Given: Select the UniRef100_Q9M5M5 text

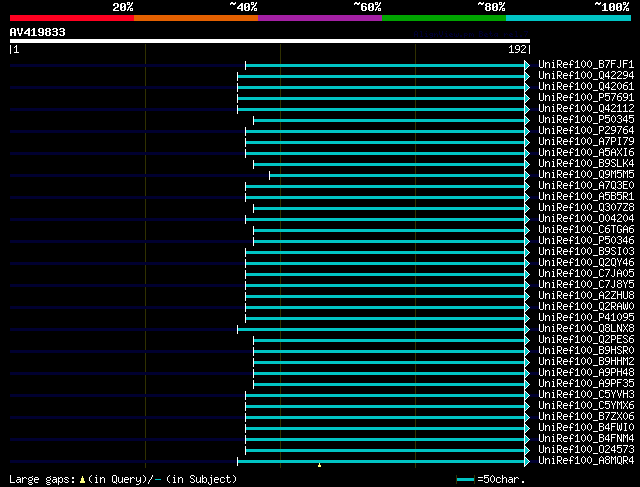Looking at the screenshot, I should [586, 175].
